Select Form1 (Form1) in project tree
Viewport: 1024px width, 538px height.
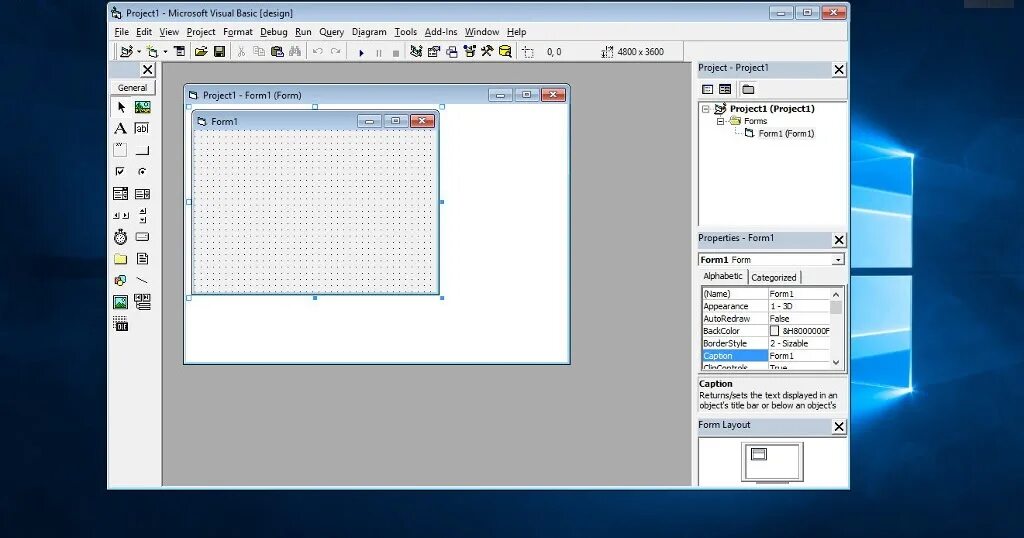[786, 133]
